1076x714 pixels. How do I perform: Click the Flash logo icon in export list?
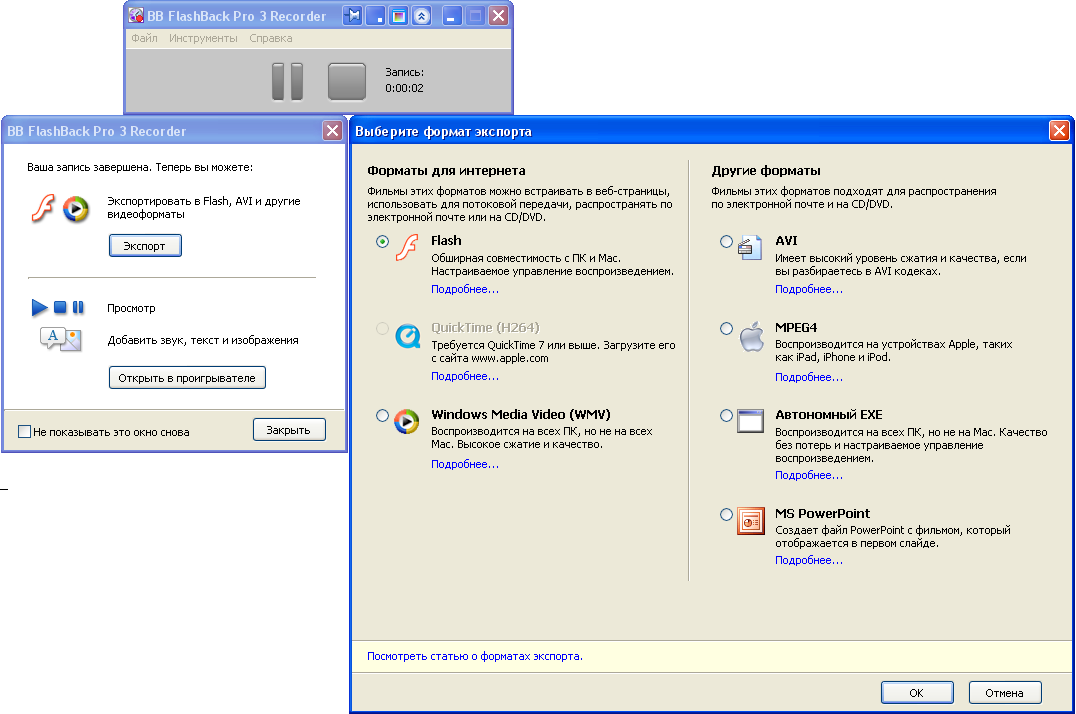pyautogui.click(x=406, y=248)
